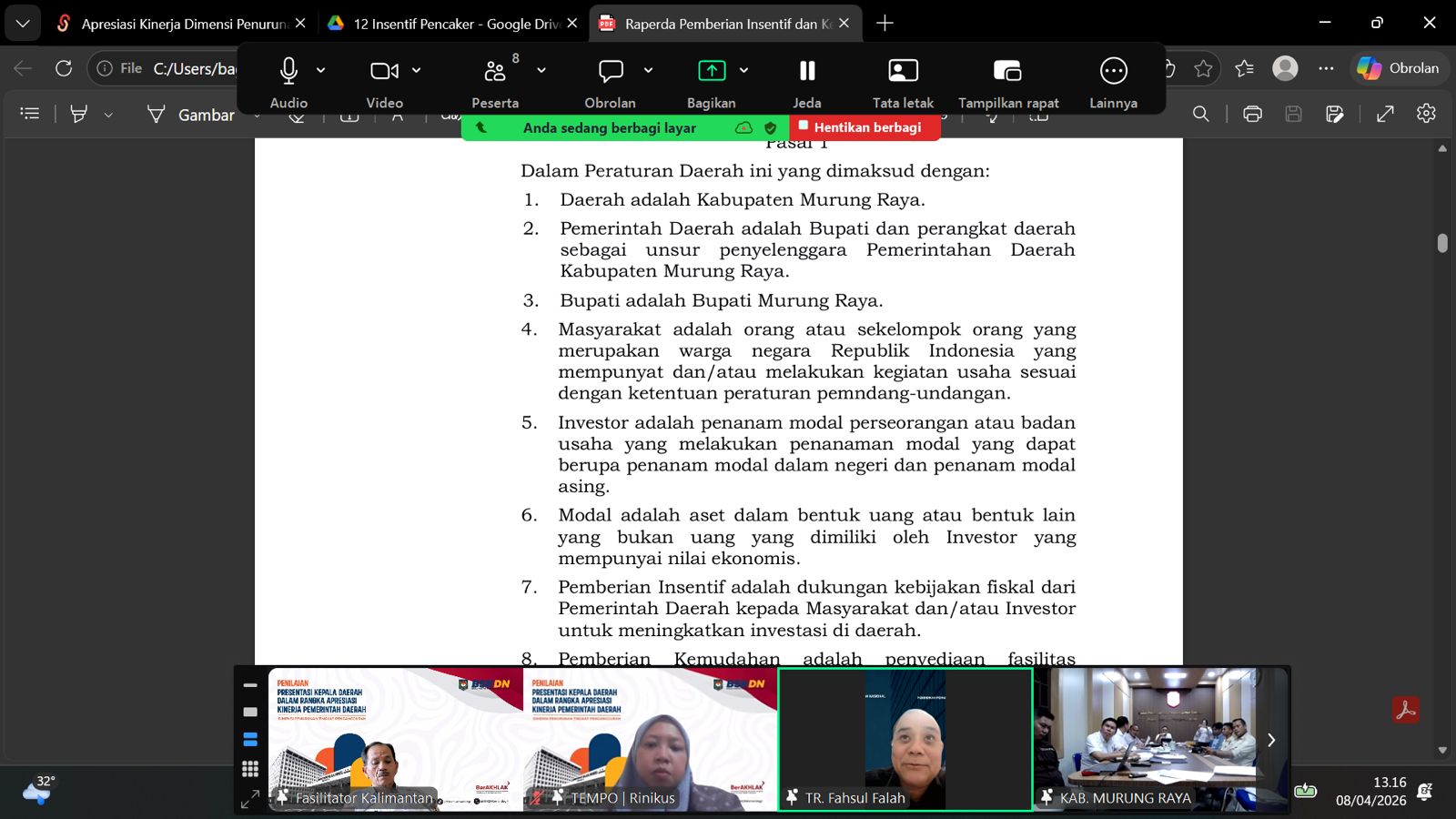
Task: Mute audio using the Zoom microphone icon
Action: 288,71
